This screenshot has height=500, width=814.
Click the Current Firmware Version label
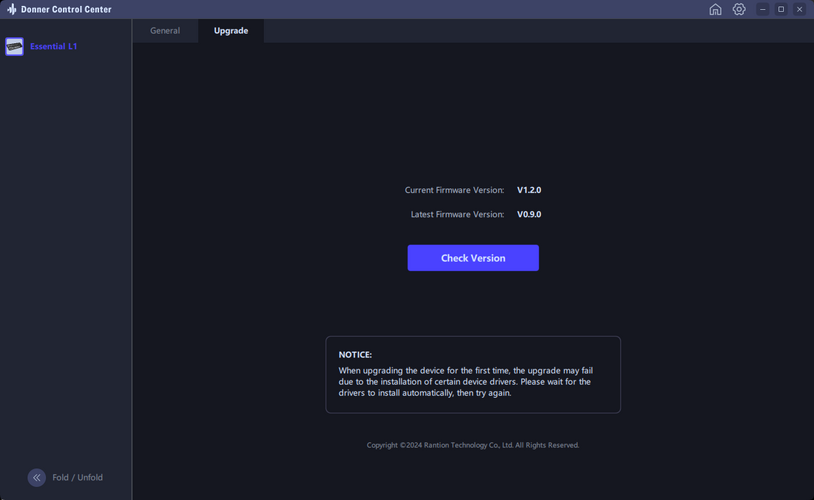454,190
